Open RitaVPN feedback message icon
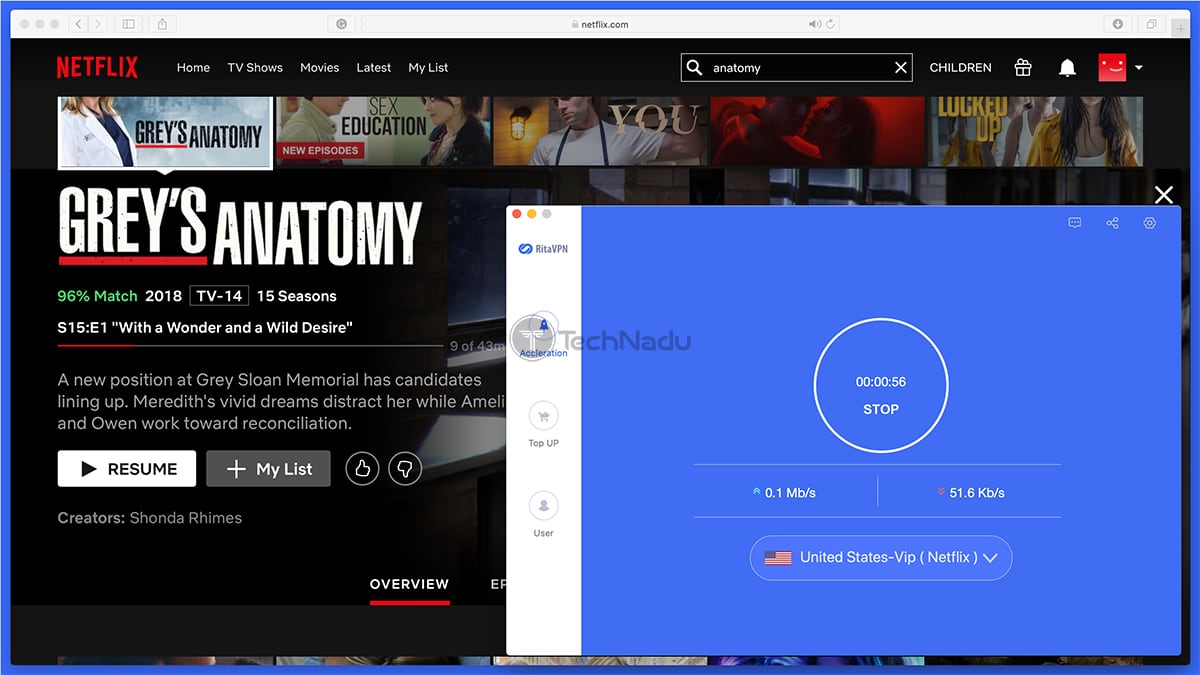Image resolution: width=1200 pixels, height=675 pixels. click(1075, 223)
